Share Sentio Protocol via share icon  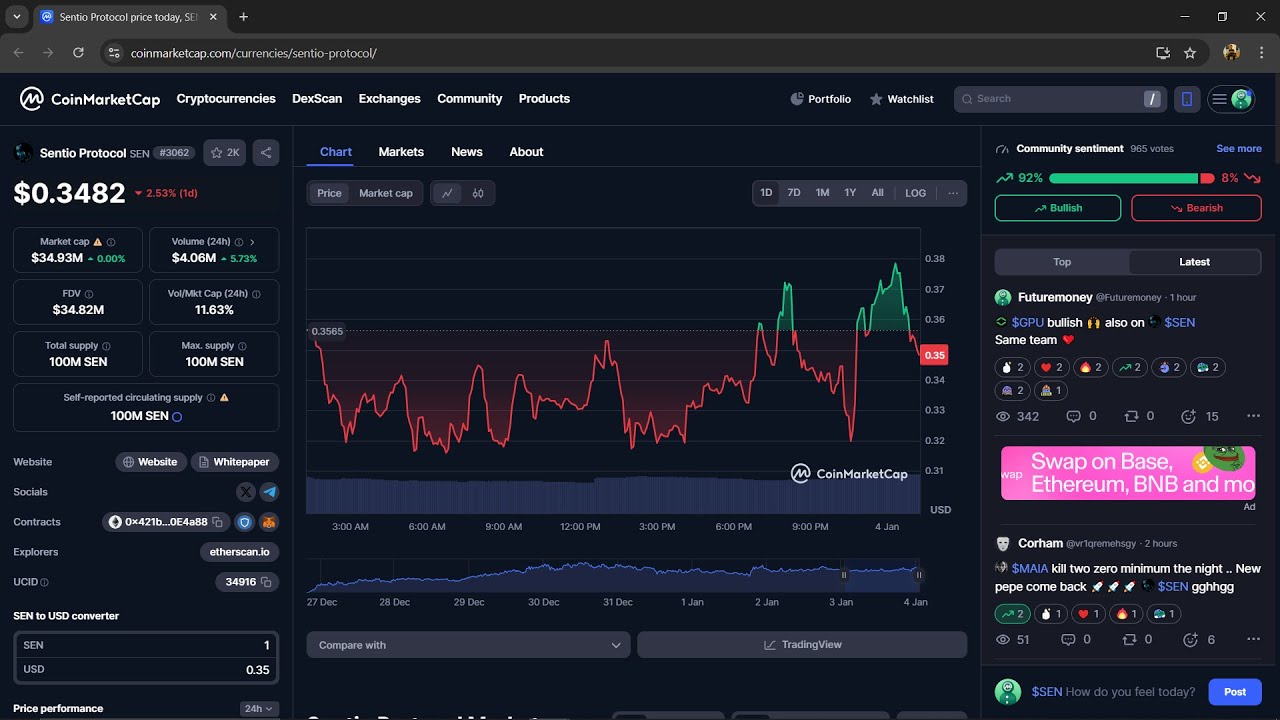266,153
